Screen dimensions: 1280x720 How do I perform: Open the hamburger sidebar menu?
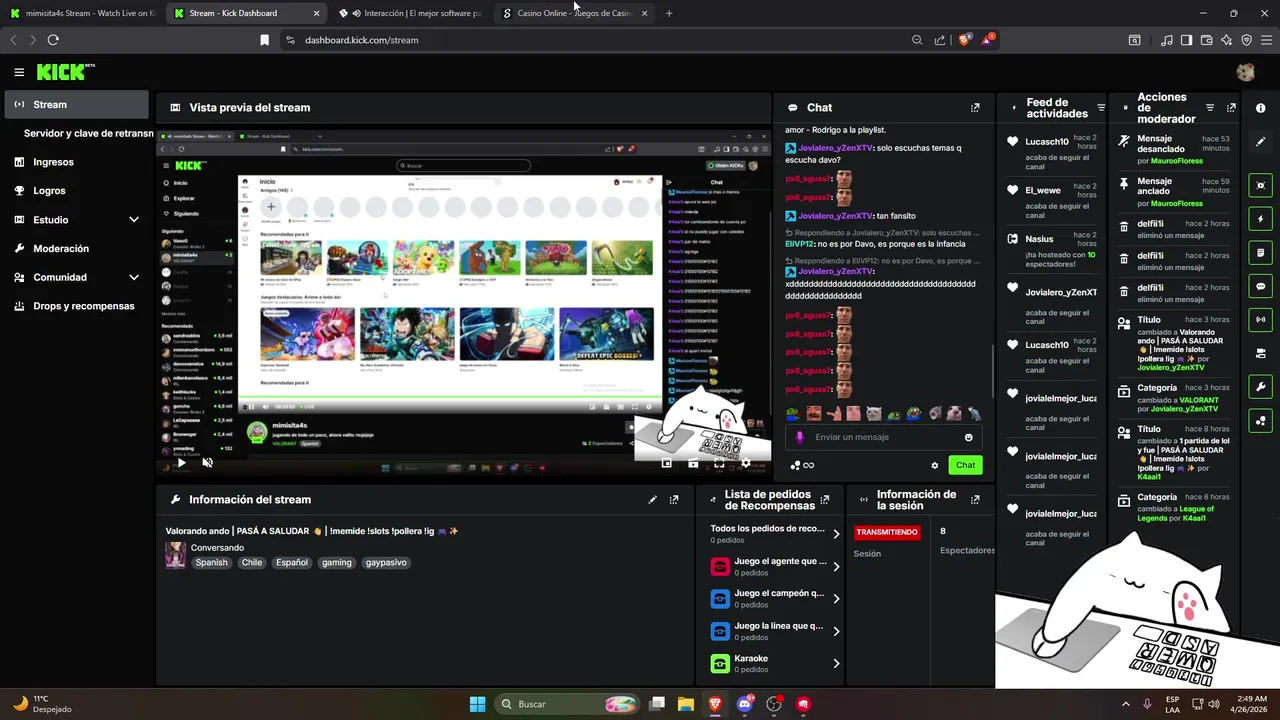19,72
